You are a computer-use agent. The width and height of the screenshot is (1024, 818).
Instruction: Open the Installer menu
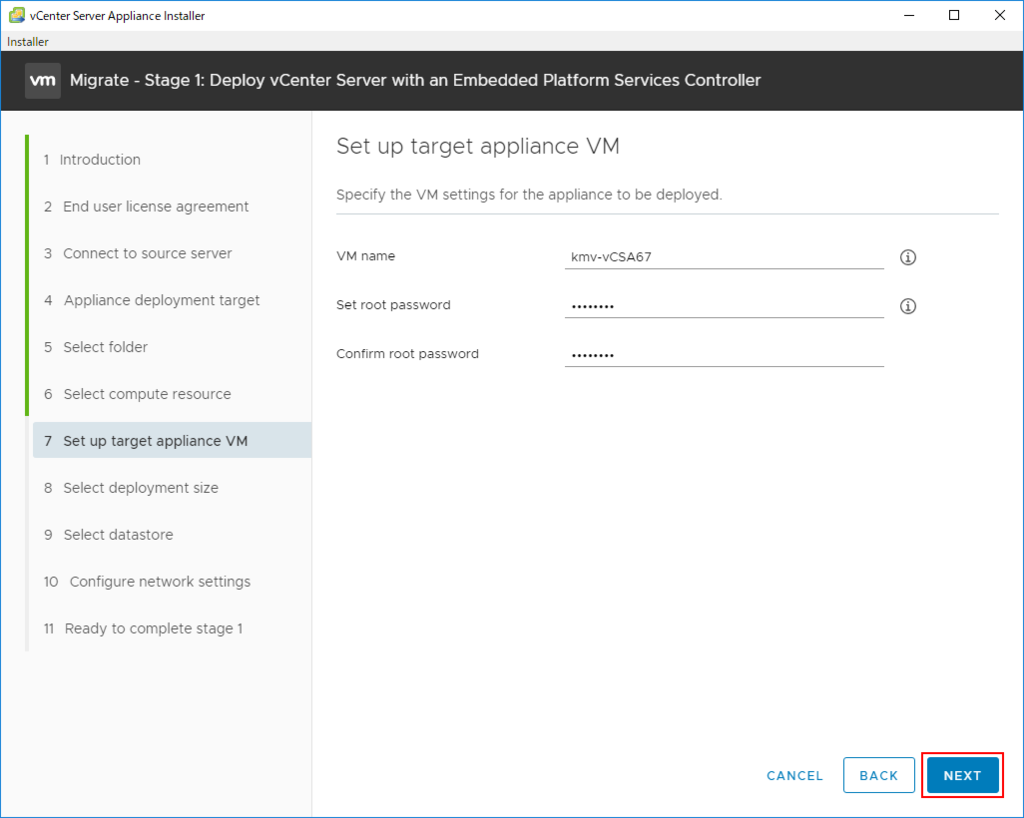click(28, 42)
